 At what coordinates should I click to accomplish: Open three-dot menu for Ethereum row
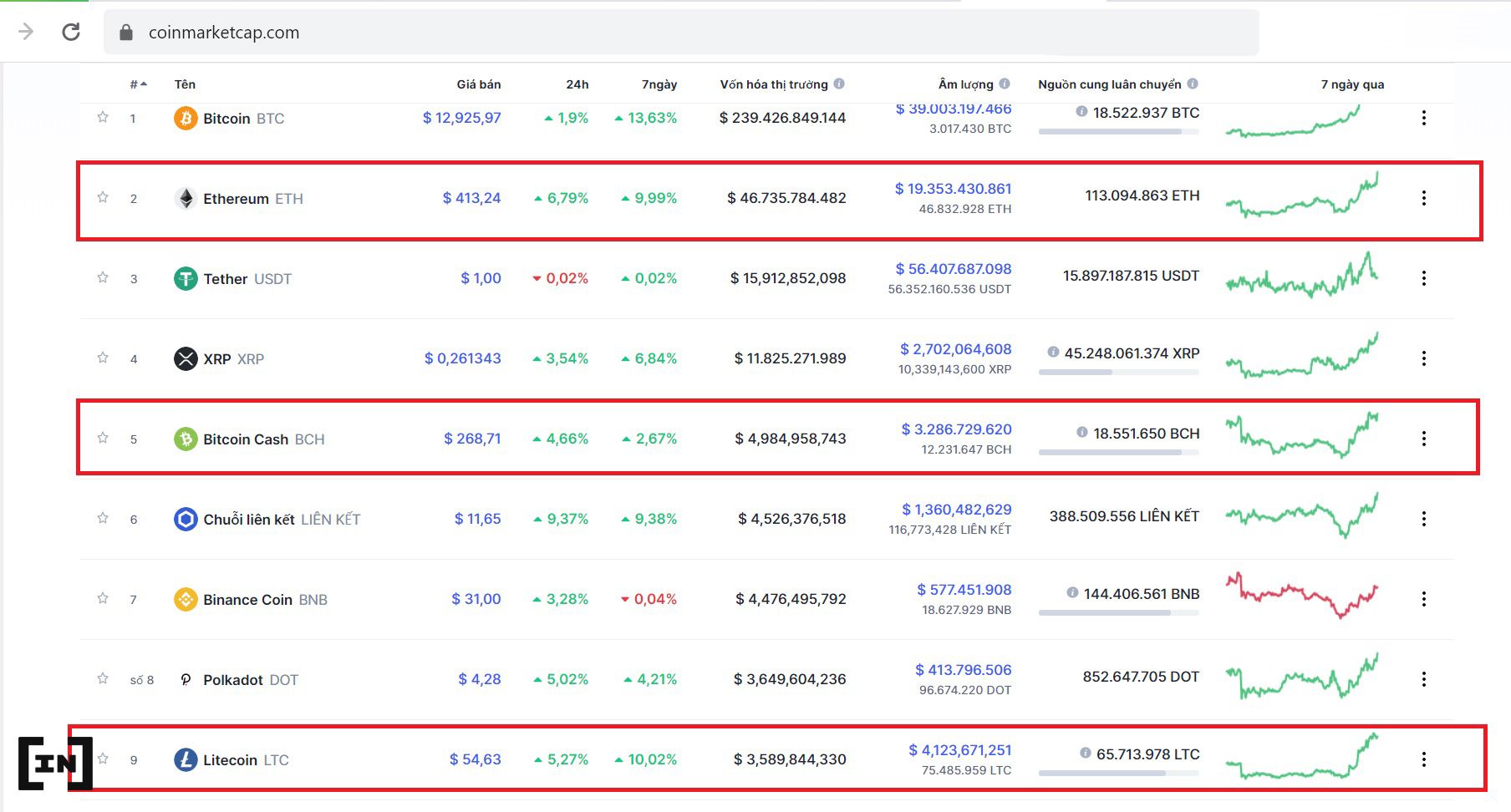pyautogui.click(x=1423, y=198)
